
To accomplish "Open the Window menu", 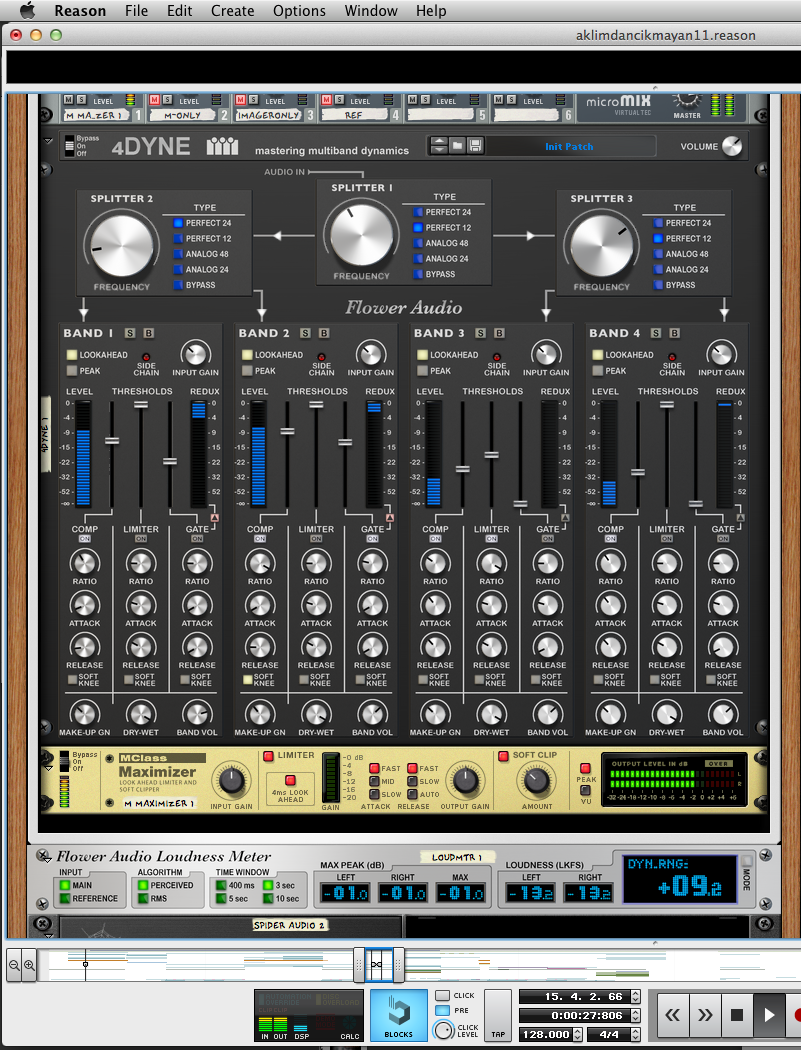I will pos(371,11).
